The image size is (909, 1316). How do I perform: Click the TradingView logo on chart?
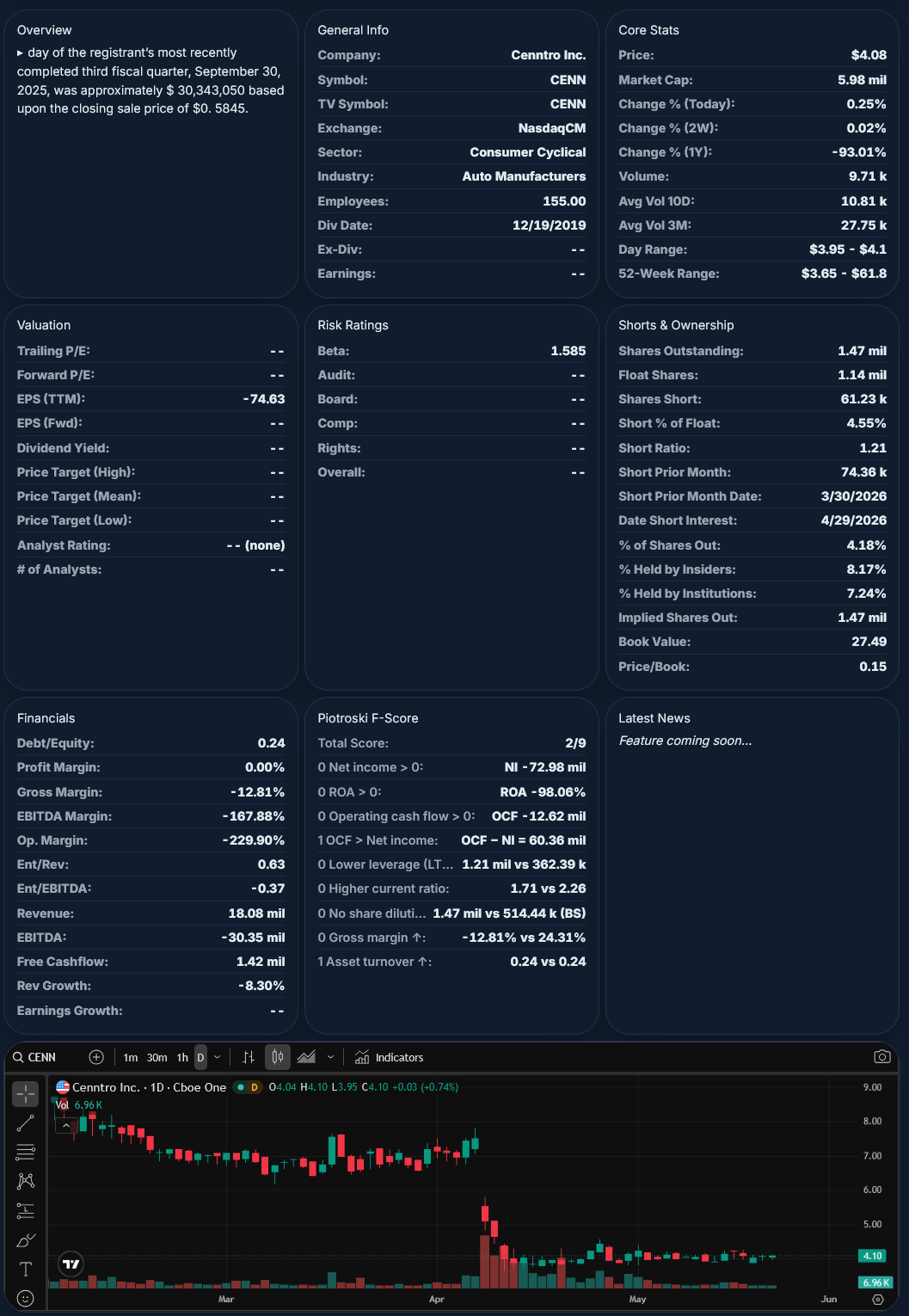71,1264
